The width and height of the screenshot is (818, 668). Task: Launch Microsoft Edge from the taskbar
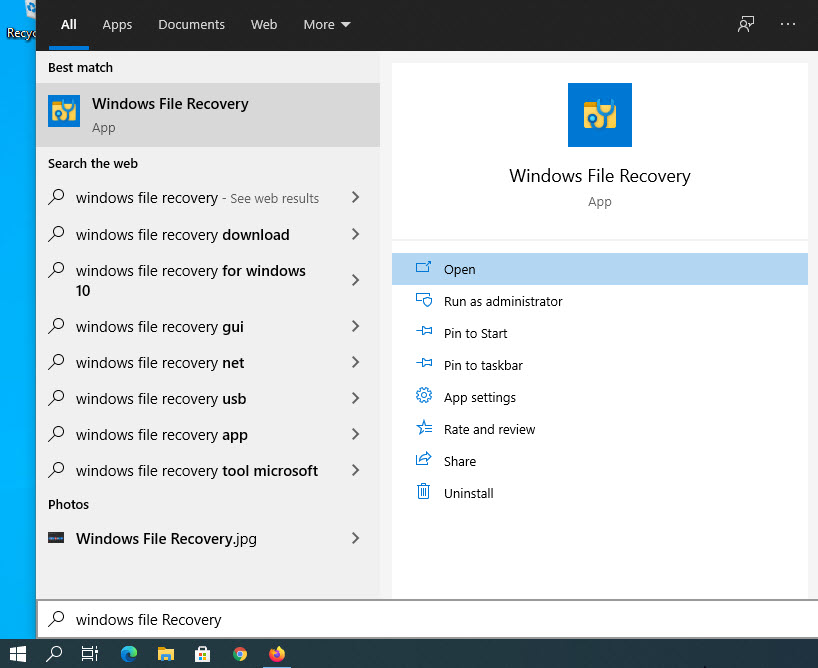pyautogui.click(x=128, y=653)
